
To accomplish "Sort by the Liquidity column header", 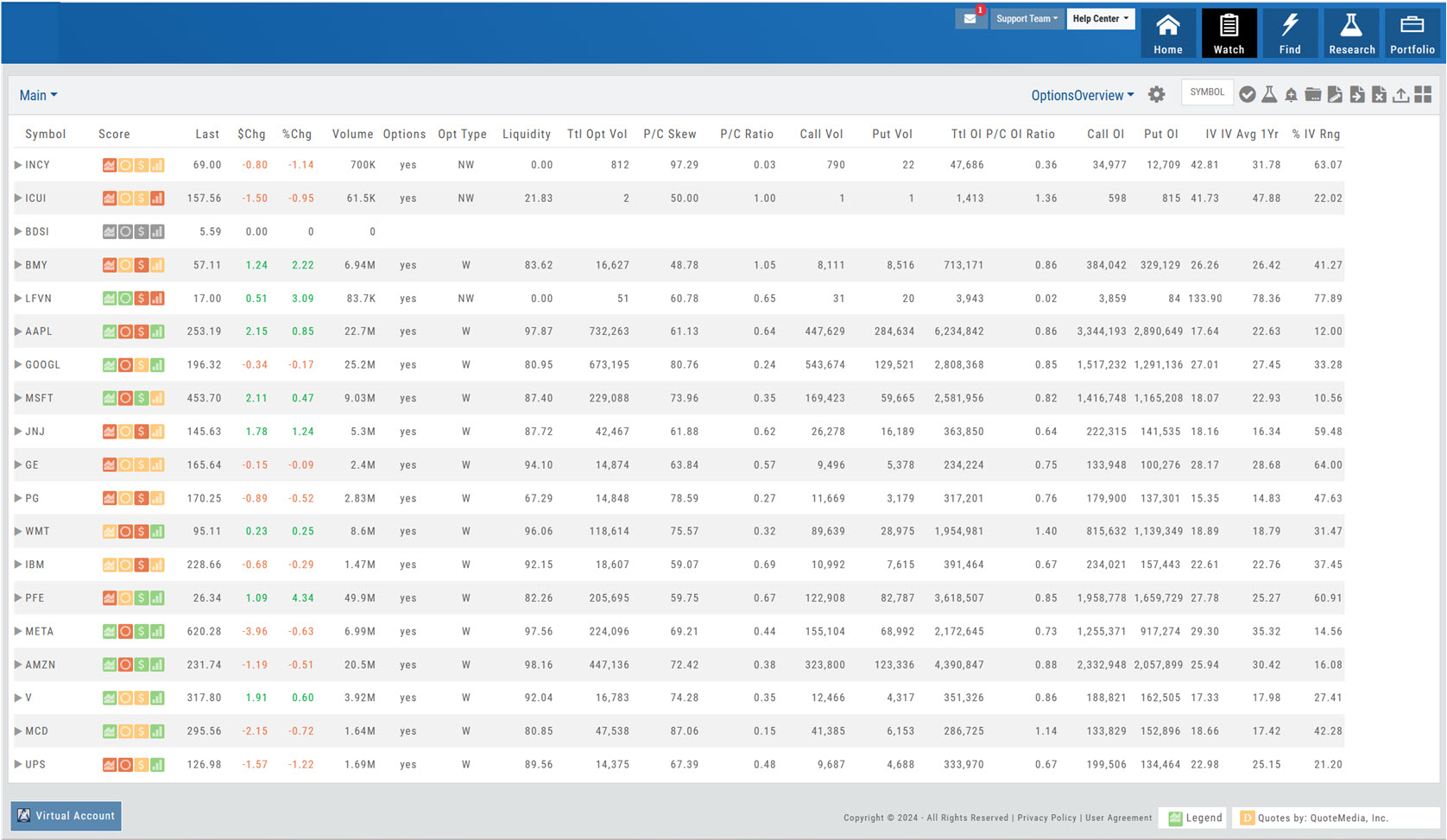I will (527, 134).
